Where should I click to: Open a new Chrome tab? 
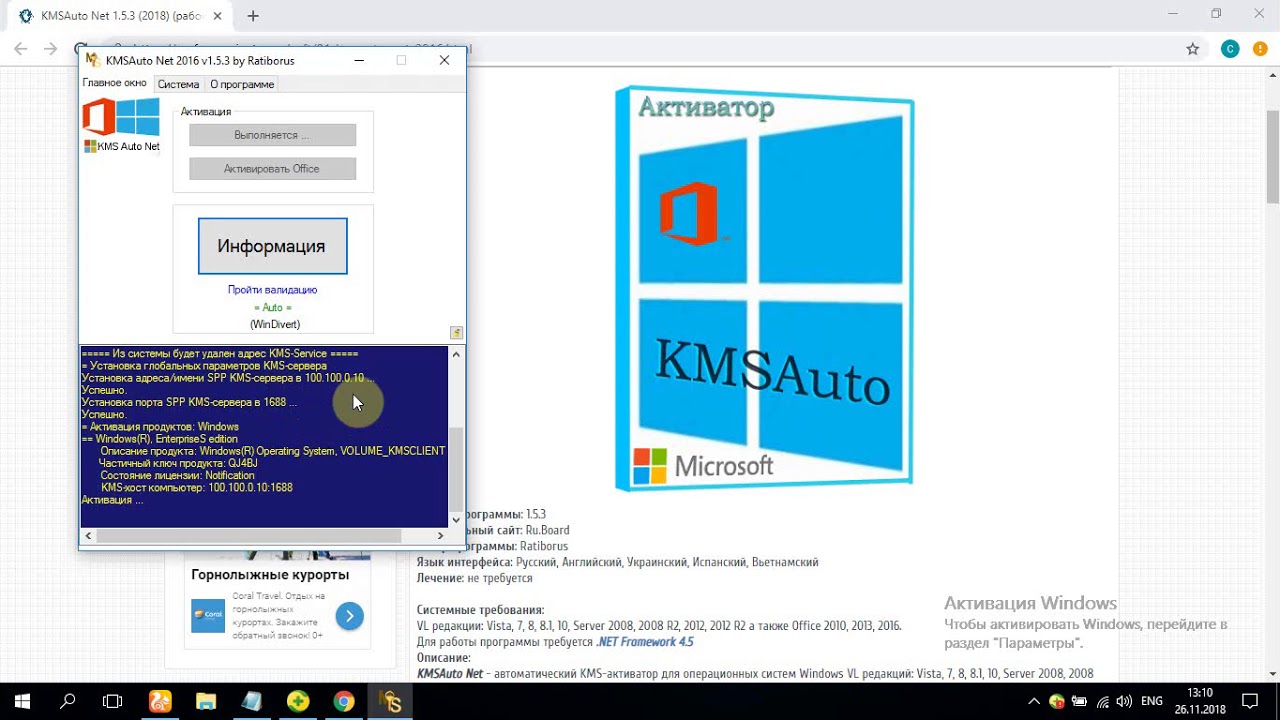coord(253,16)
